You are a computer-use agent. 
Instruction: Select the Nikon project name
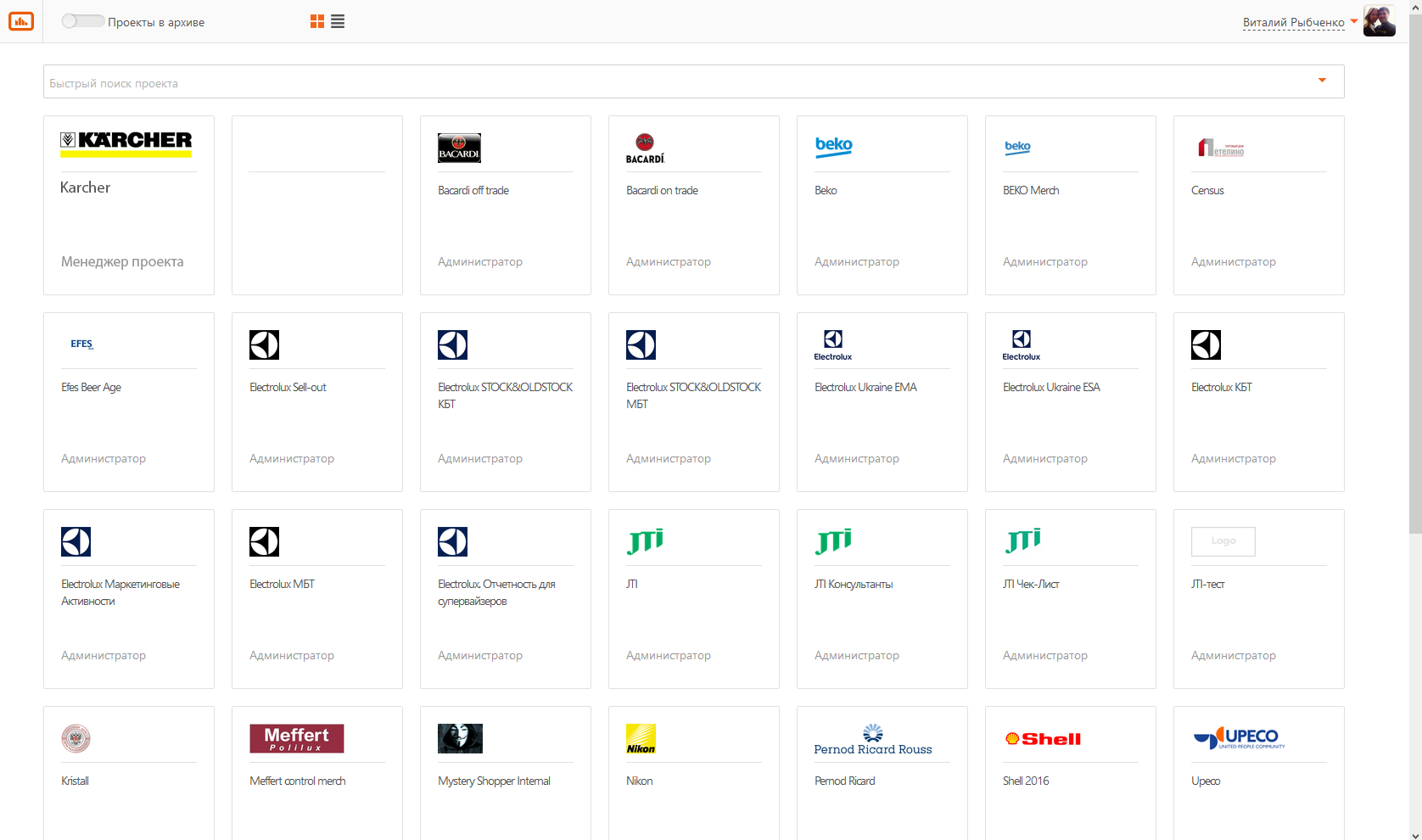[639, 781]
